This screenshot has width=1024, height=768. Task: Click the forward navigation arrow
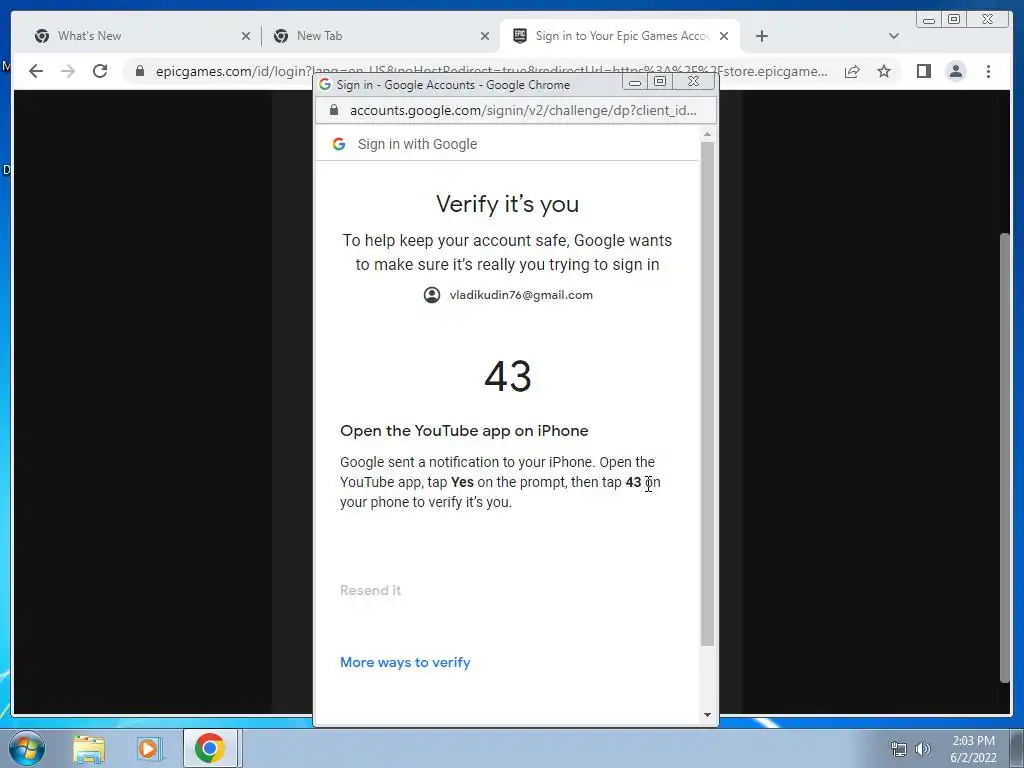click(68, 71)
